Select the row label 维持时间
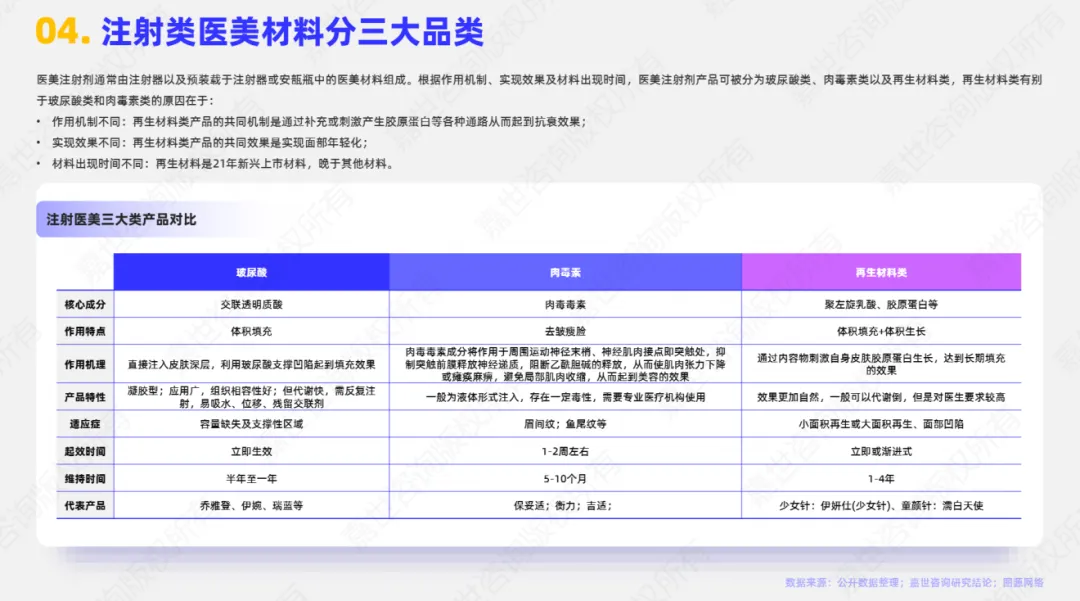Viewport: 1080px width, 601px height. [x=85, y=478]
